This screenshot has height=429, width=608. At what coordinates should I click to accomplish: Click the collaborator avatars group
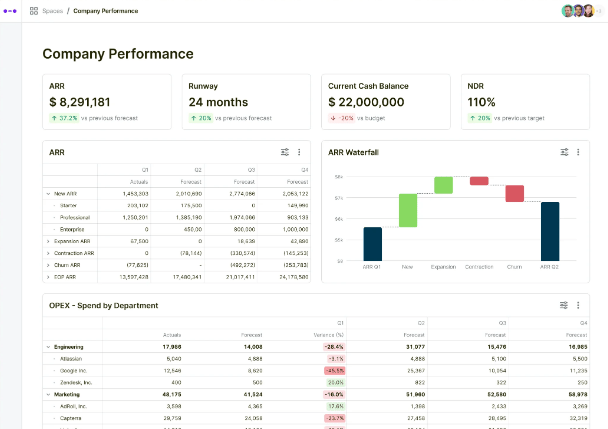tap(578, 11)
